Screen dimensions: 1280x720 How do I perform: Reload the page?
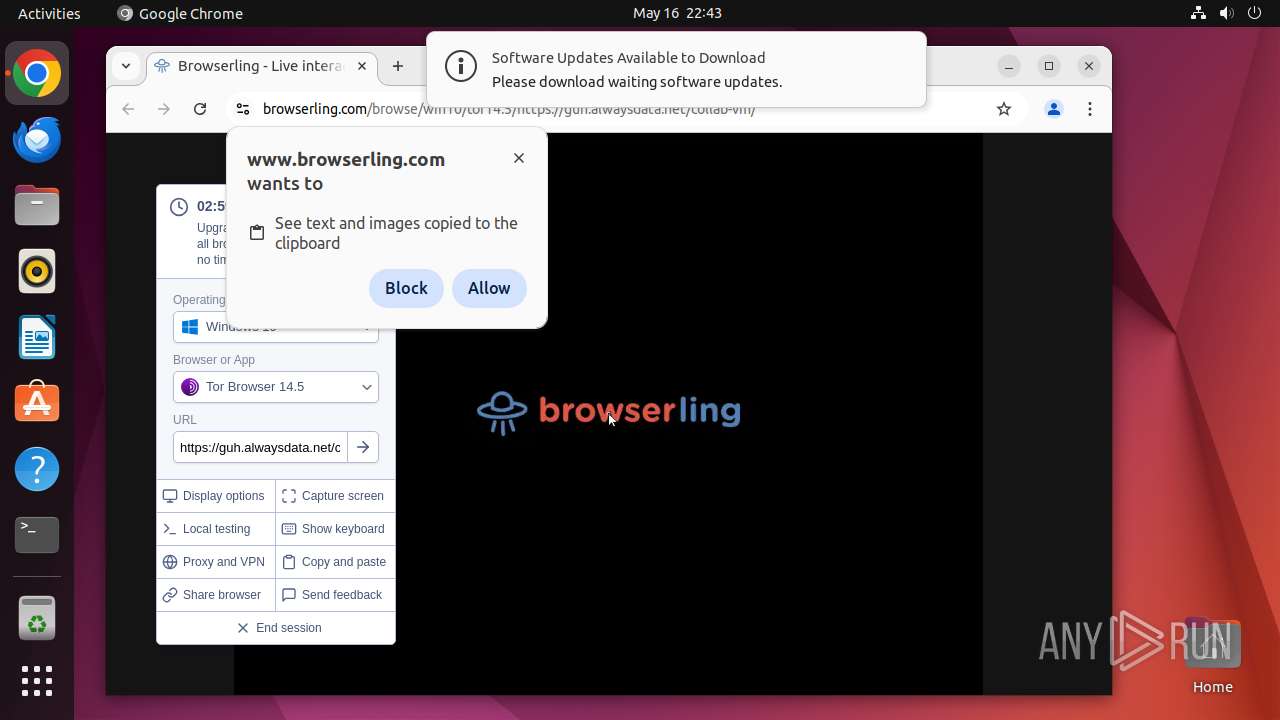pos(200,109)
